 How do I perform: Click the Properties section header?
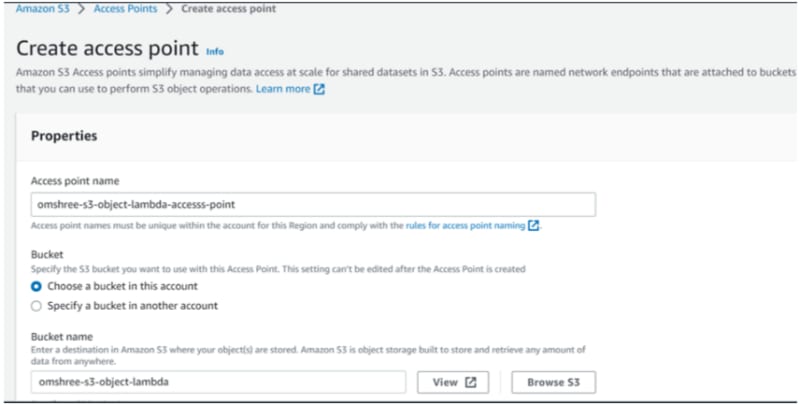click(64, 136)
